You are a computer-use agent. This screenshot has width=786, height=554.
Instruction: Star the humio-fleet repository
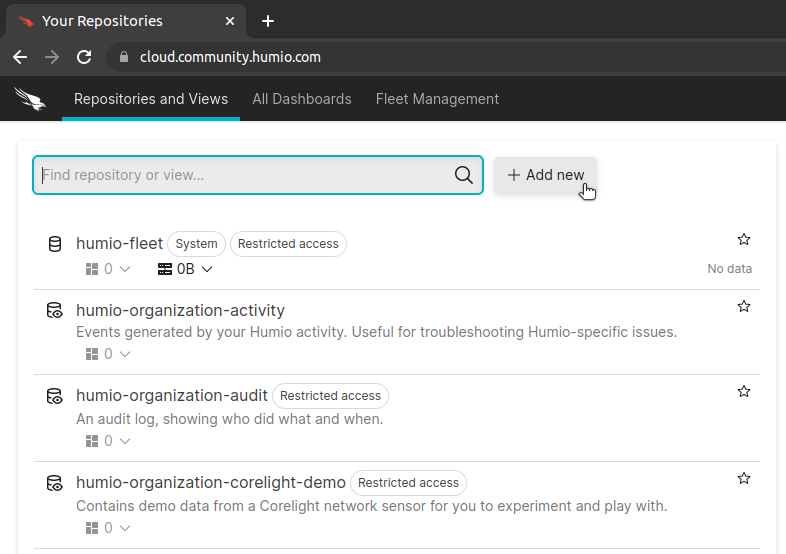click(x=744, y=239)
